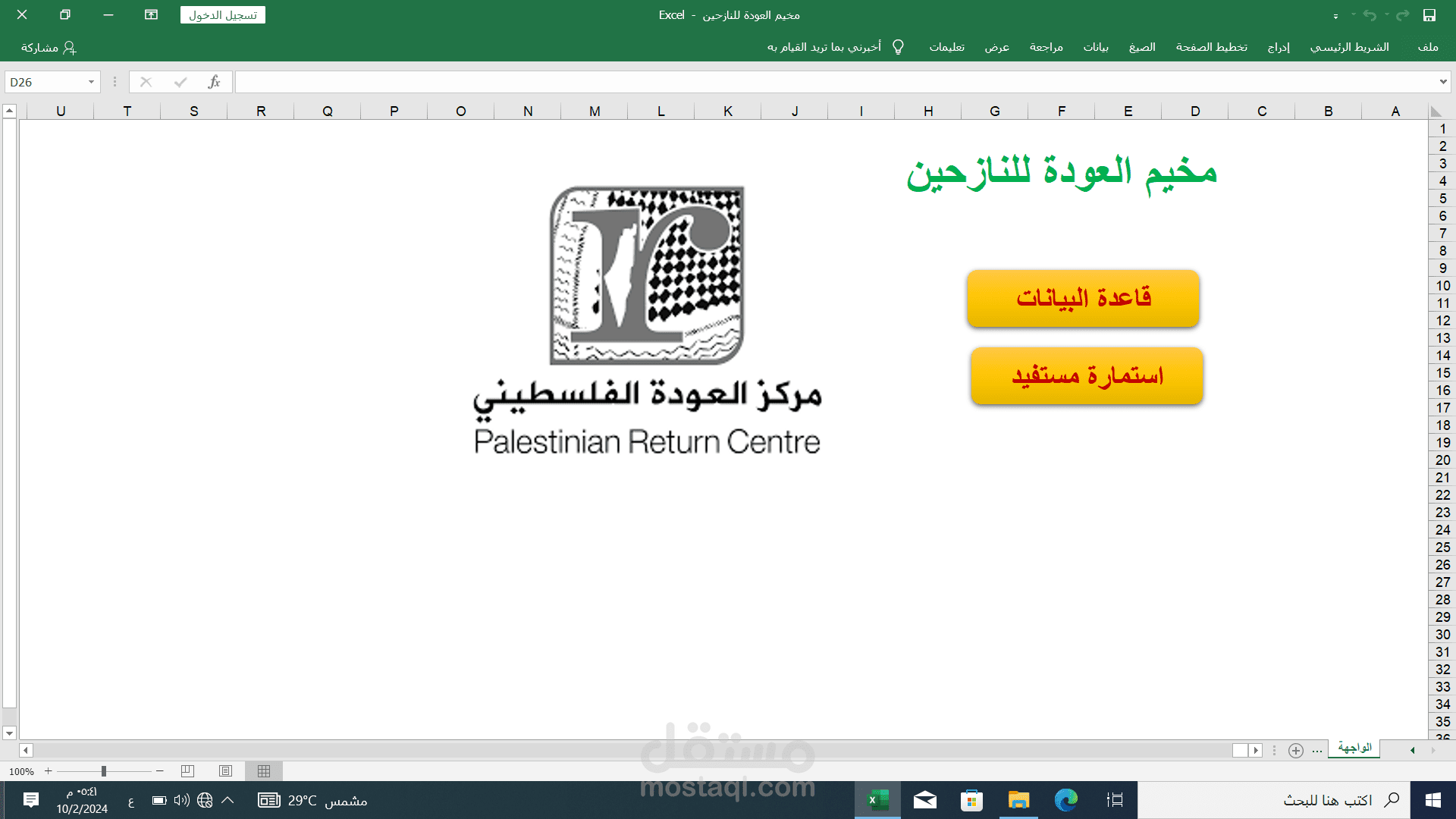Click the zoom in plus button
The width and height of the screenshot is (1456, 819).
click(x=48, y=771)
